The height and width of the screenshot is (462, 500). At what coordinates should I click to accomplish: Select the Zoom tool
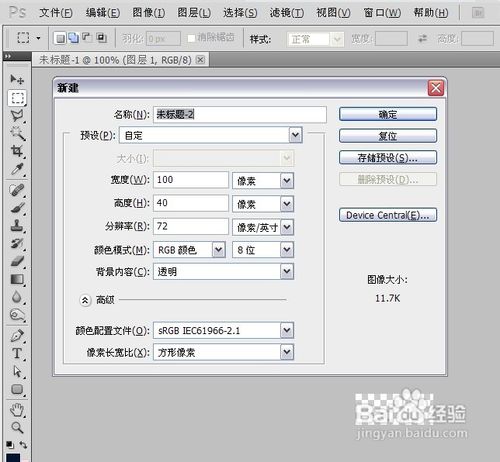coord(17,427)
